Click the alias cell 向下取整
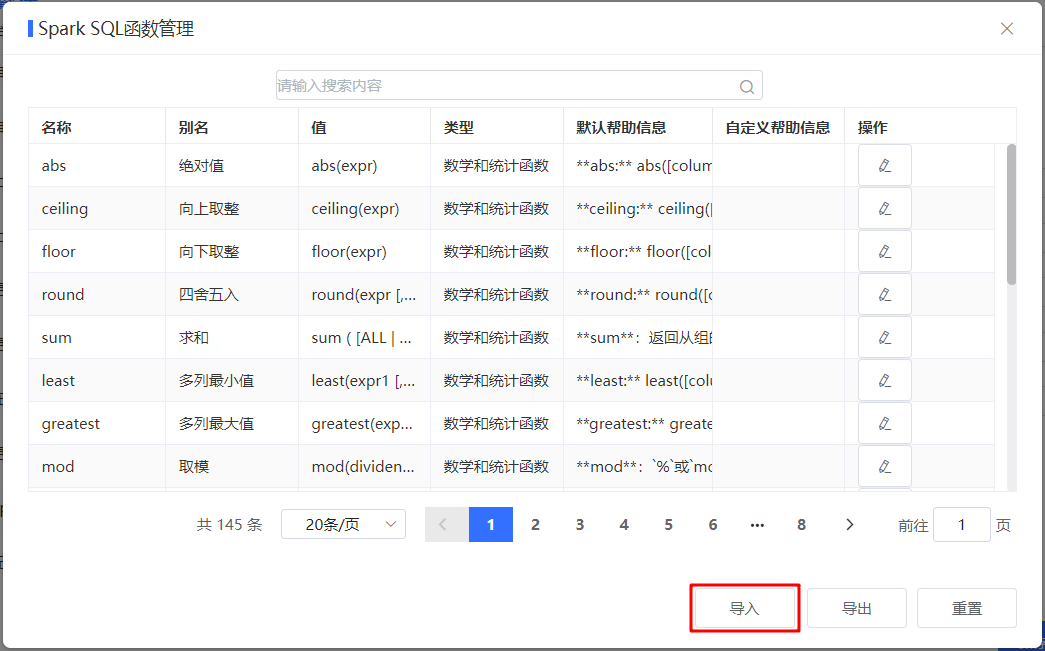1045x651 pixels. 232,251
